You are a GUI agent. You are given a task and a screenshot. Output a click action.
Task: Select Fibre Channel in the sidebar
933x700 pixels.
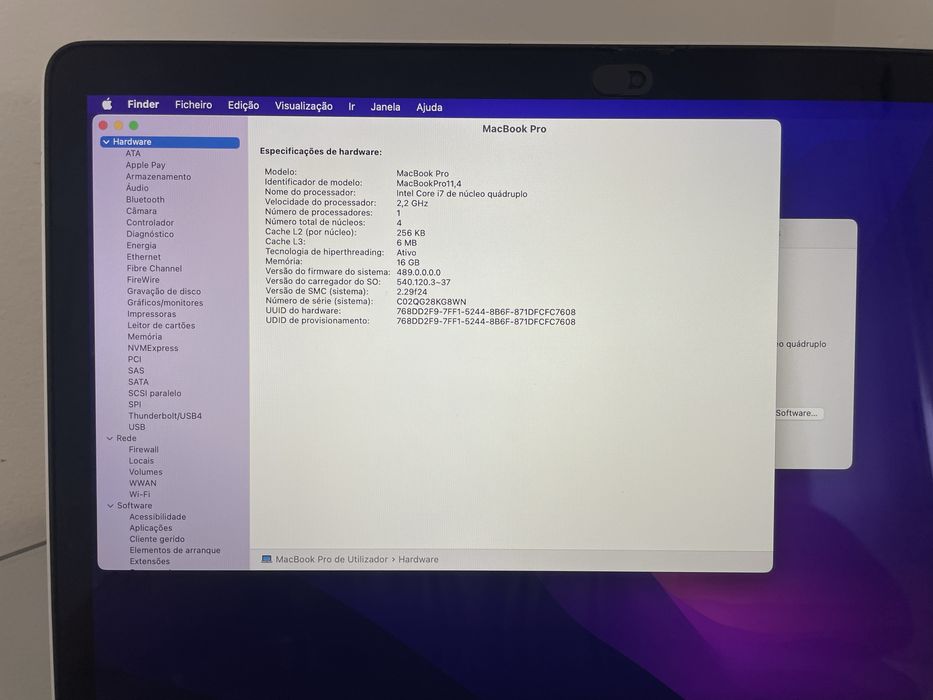[154, 268]
